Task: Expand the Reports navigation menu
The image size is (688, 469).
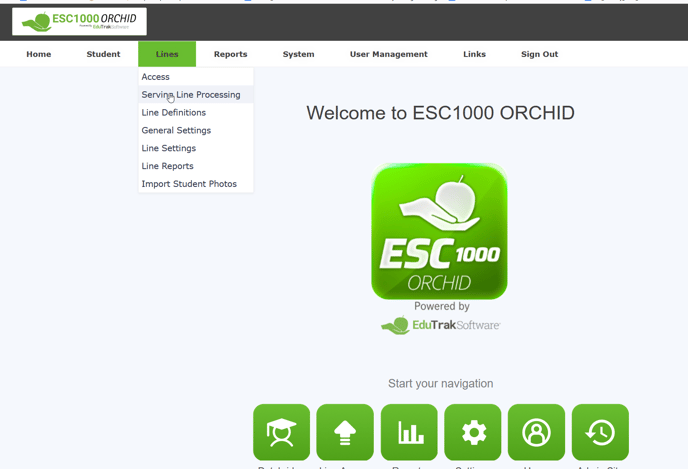Action: [x=230, y=54]
